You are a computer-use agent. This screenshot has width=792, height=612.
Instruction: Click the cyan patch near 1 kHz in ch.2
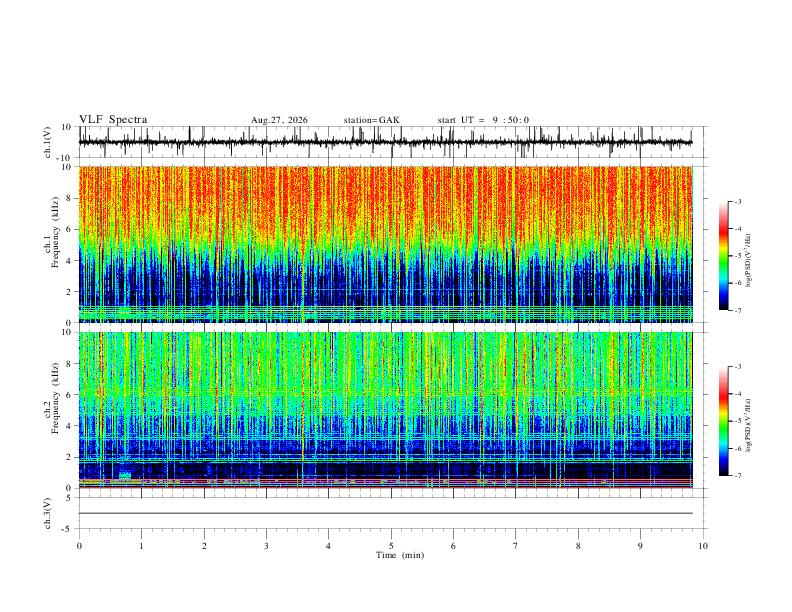125,475
